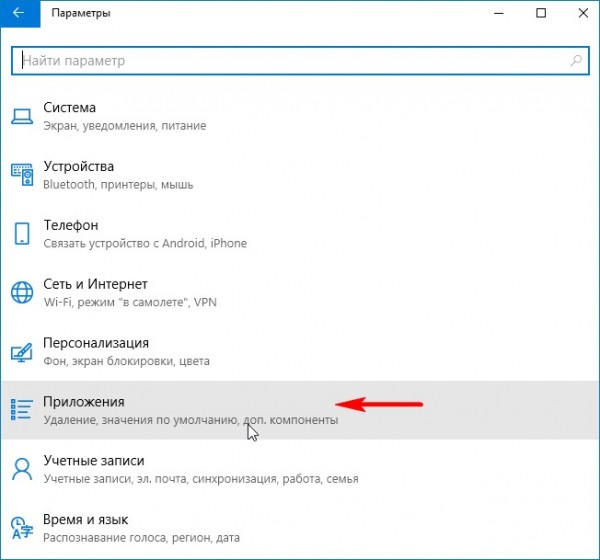Click Связать устройство с Android, iPhone text

145,243
